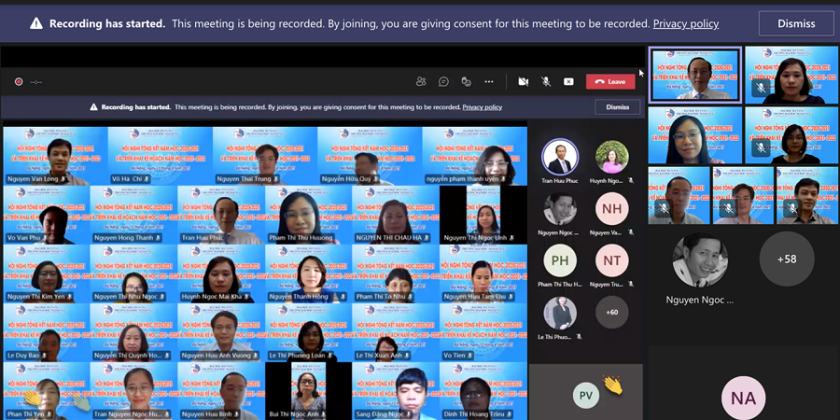
Task: Open the reactions icon in meeting toolbar
Action: click(x=466, y=81)
